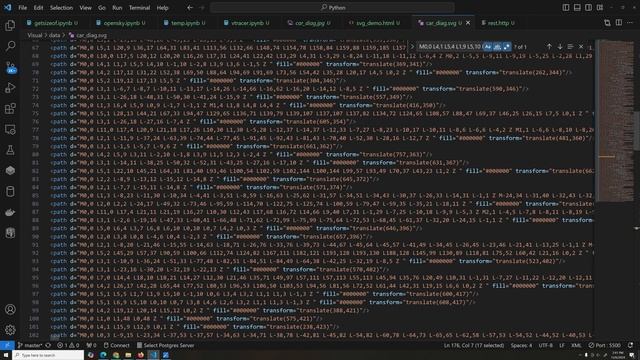
Task: Change XML language mode
Action: click(x=576, y=345)
